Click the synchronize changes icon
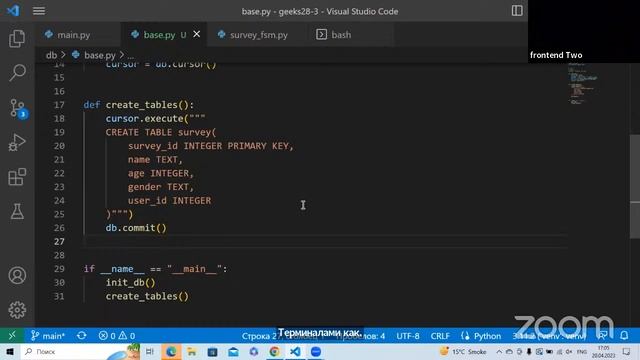This screenshot has width=640, height=360. tap(82, 336)
